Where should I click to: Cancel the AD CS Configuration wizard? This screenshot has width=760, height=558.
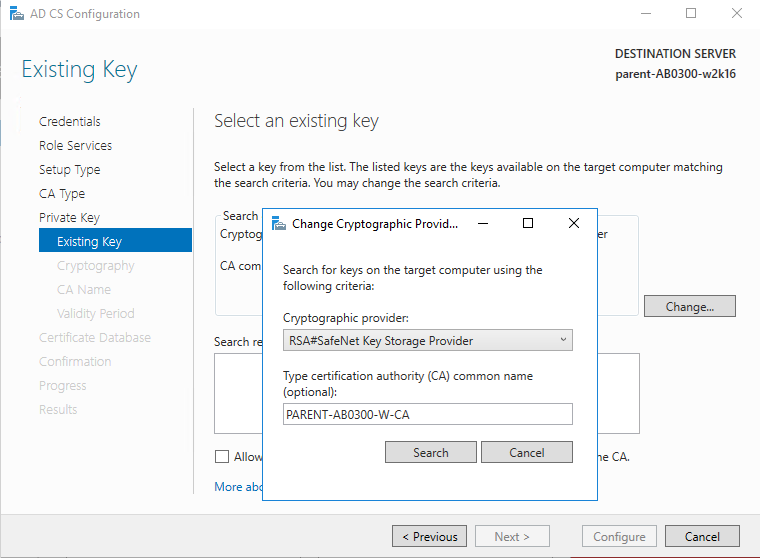pyautogui.click(x=702, y=536)
